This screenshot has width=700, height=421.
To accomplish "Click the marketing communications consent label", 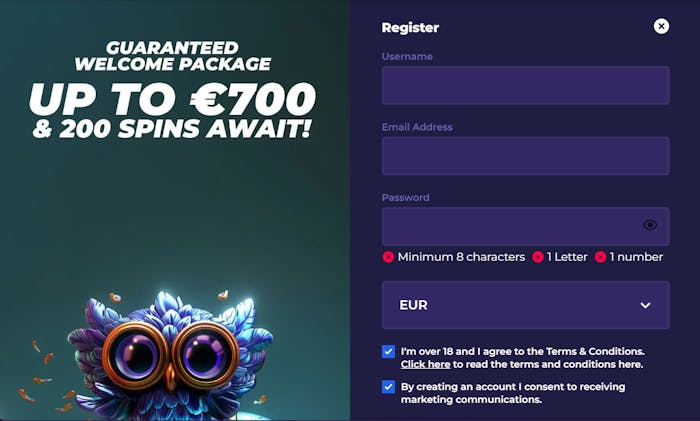I will (x=513, y=393).
